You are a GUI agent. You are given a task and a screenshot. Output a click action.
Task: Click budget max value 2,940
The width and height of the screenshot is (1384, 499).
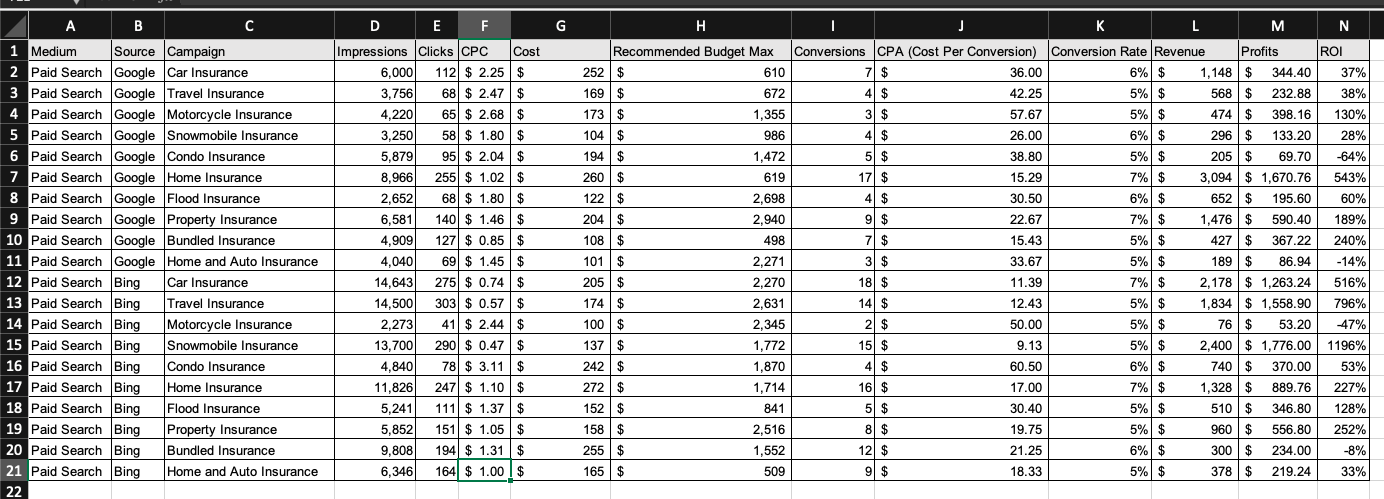(700, 219)
